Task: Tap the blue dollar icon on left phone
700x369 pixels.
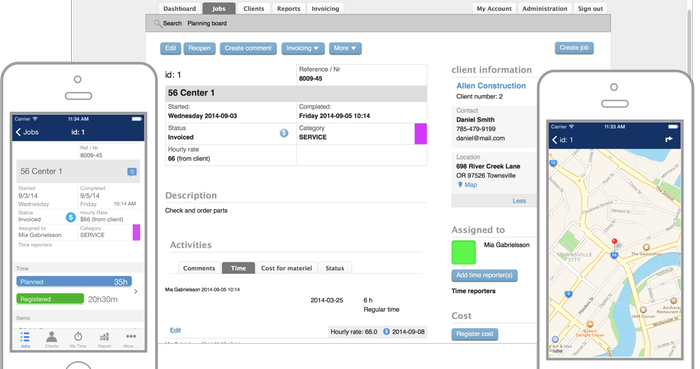Action: [x=71, y=217]
